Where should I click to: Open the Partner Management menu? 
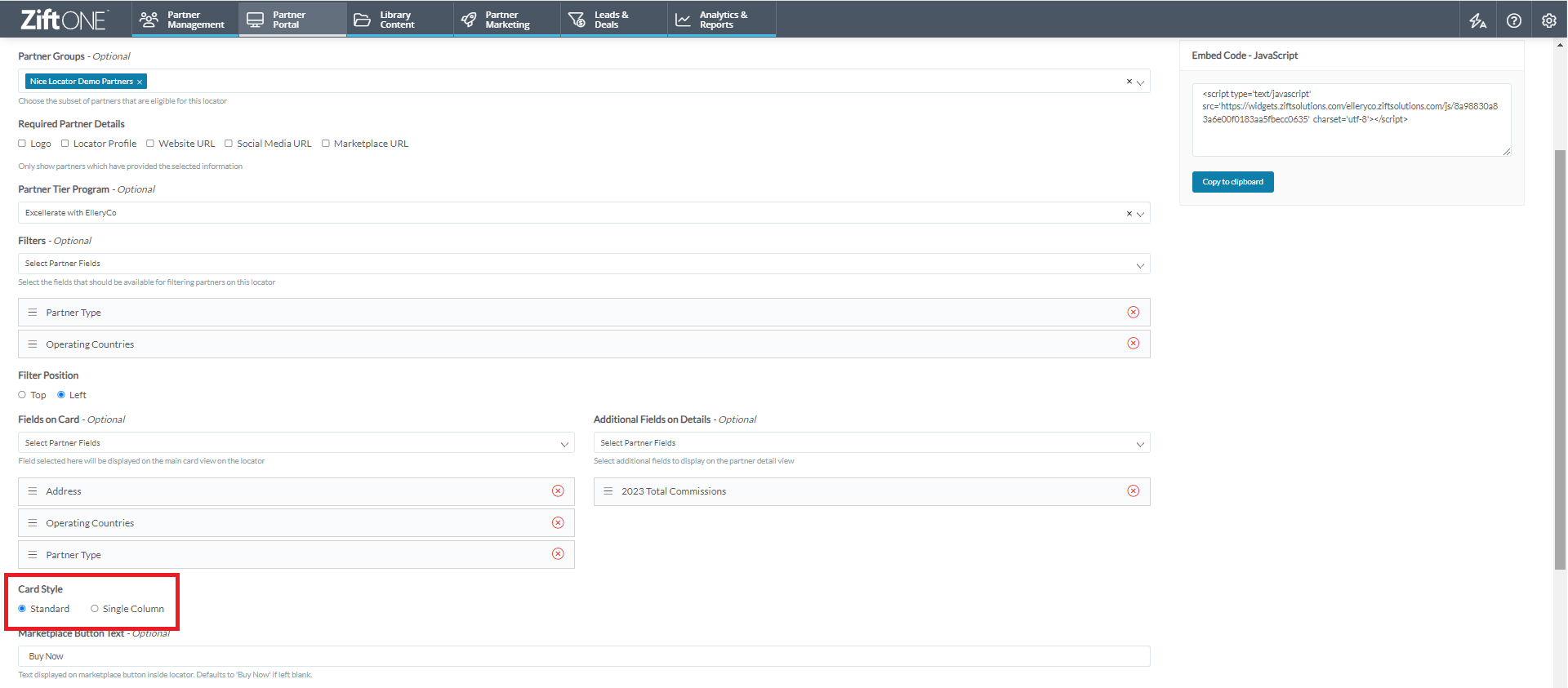pyautogui.click(x=185, y=20)
